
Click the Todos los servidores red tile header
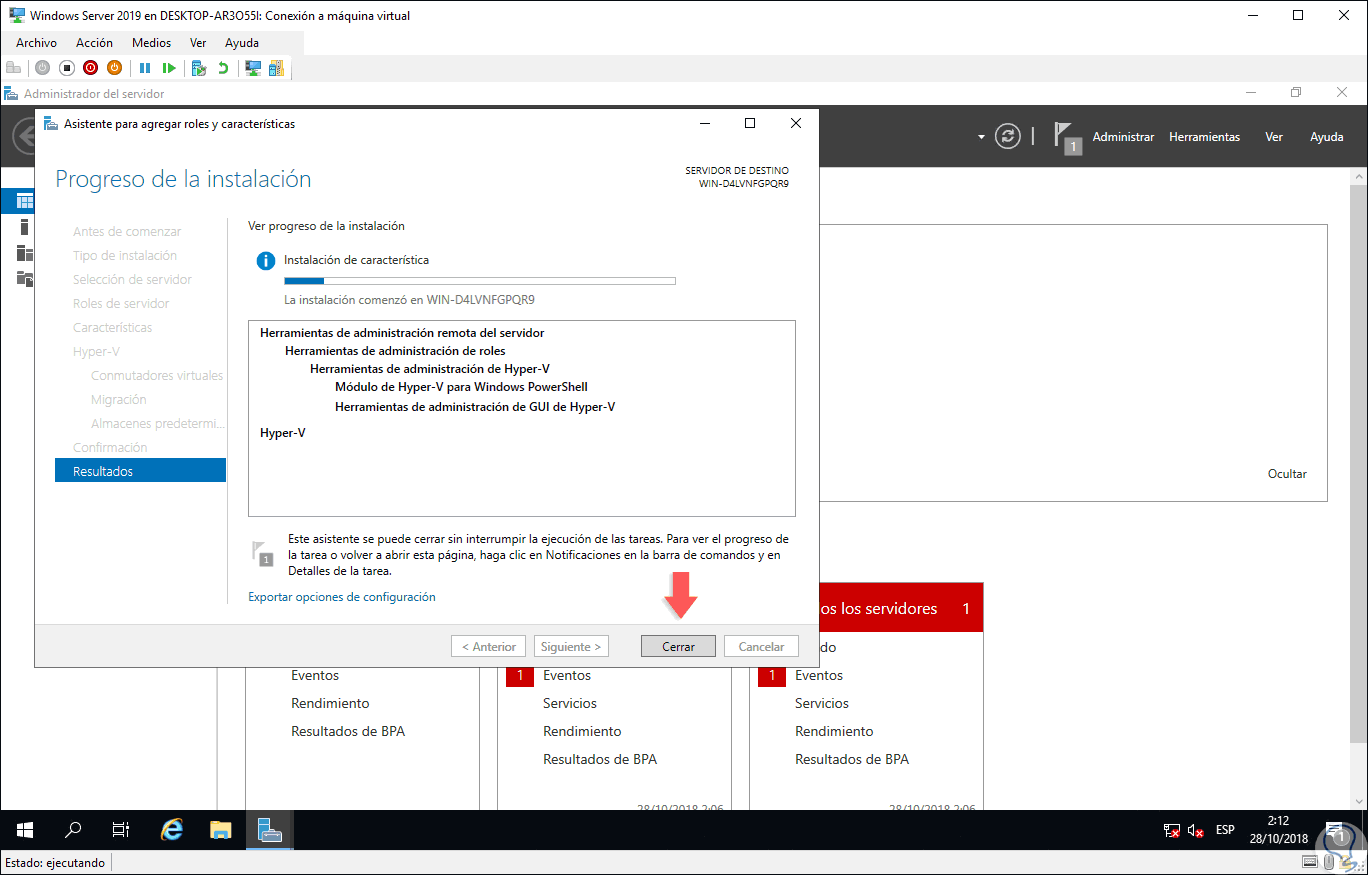(900, 608)
